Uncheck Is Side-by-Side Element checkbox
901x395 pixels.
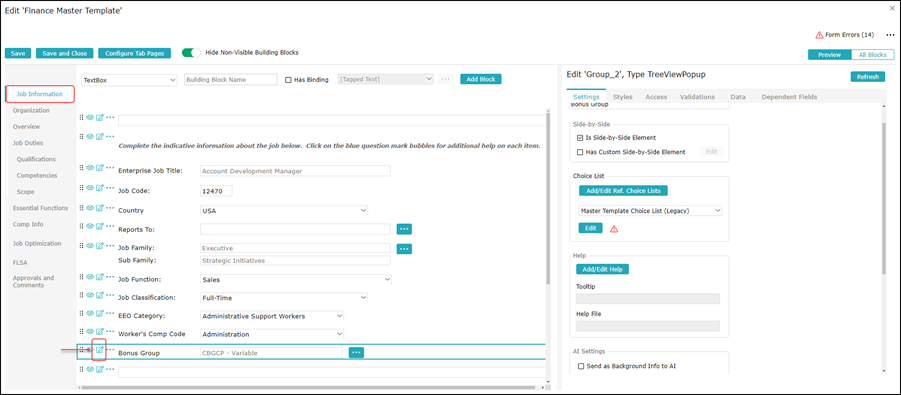click(580, 138)
